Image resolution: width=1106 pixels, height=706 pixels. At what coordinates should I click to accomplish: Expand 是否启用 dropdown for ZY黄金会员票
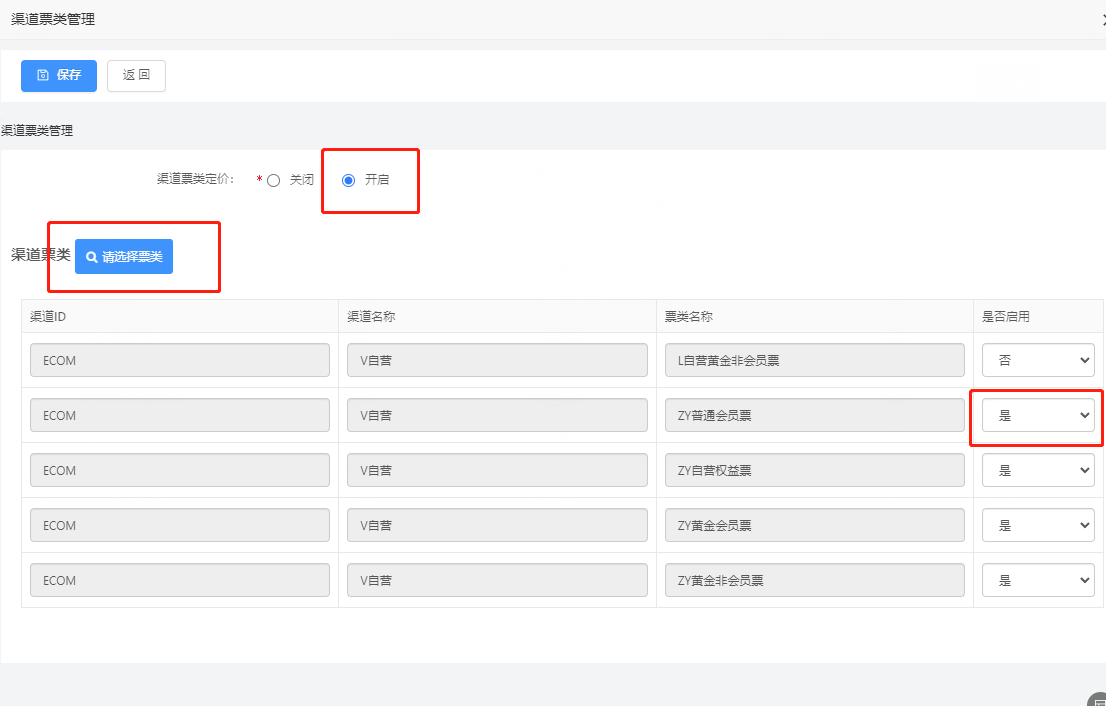[1037, 525]
